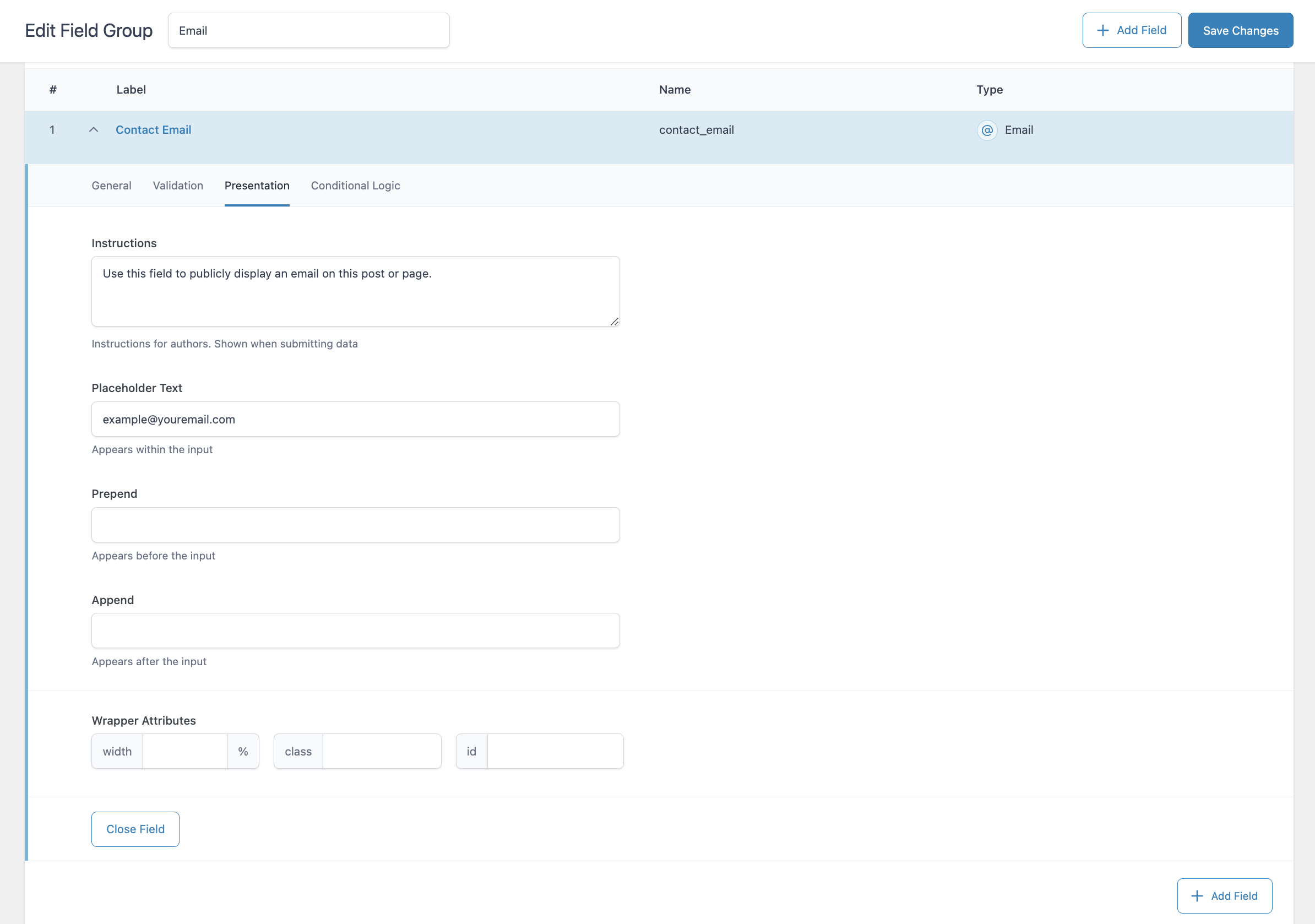
Task: Click the field group title input showing Email
Action: [308, 30]
